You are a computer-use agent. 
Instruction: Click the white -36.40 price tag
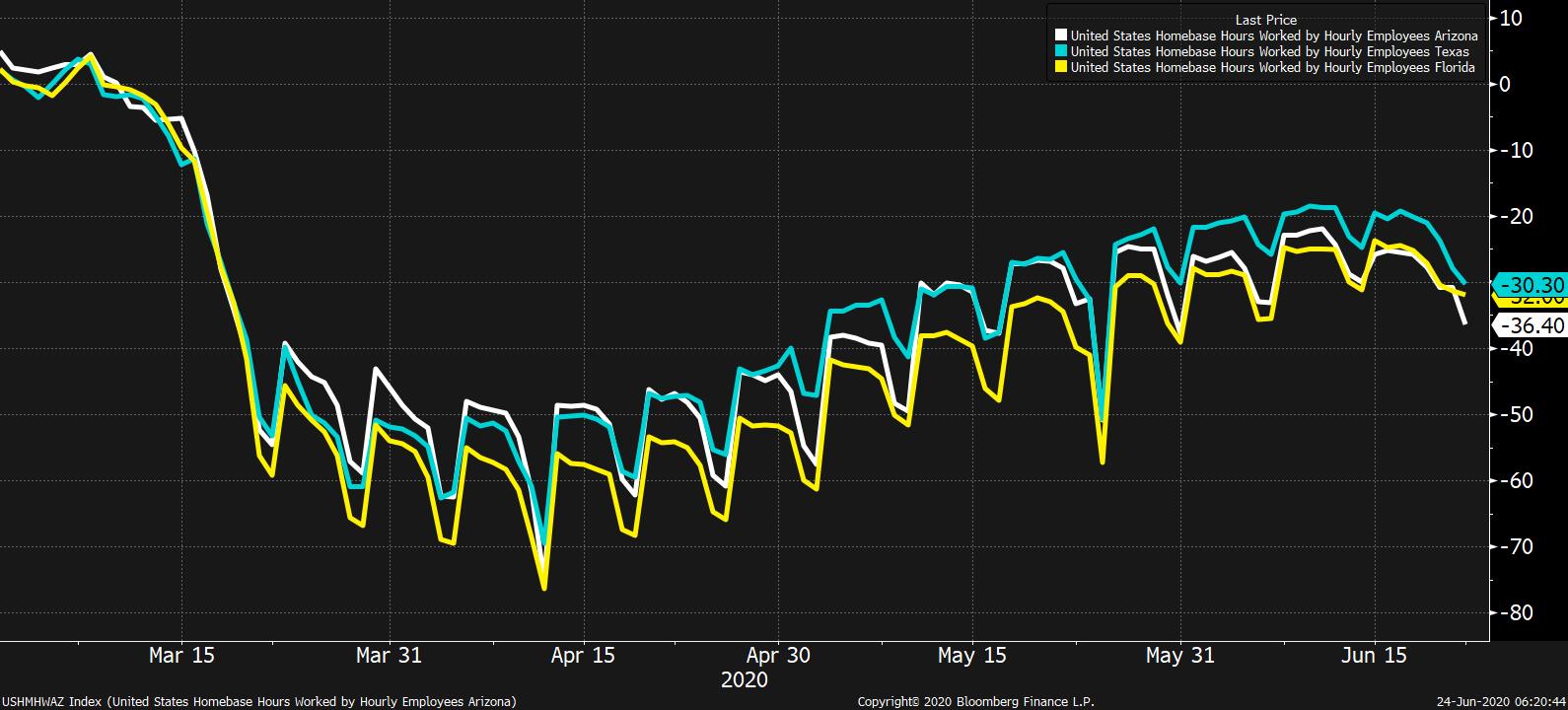tap(1532, 325)
